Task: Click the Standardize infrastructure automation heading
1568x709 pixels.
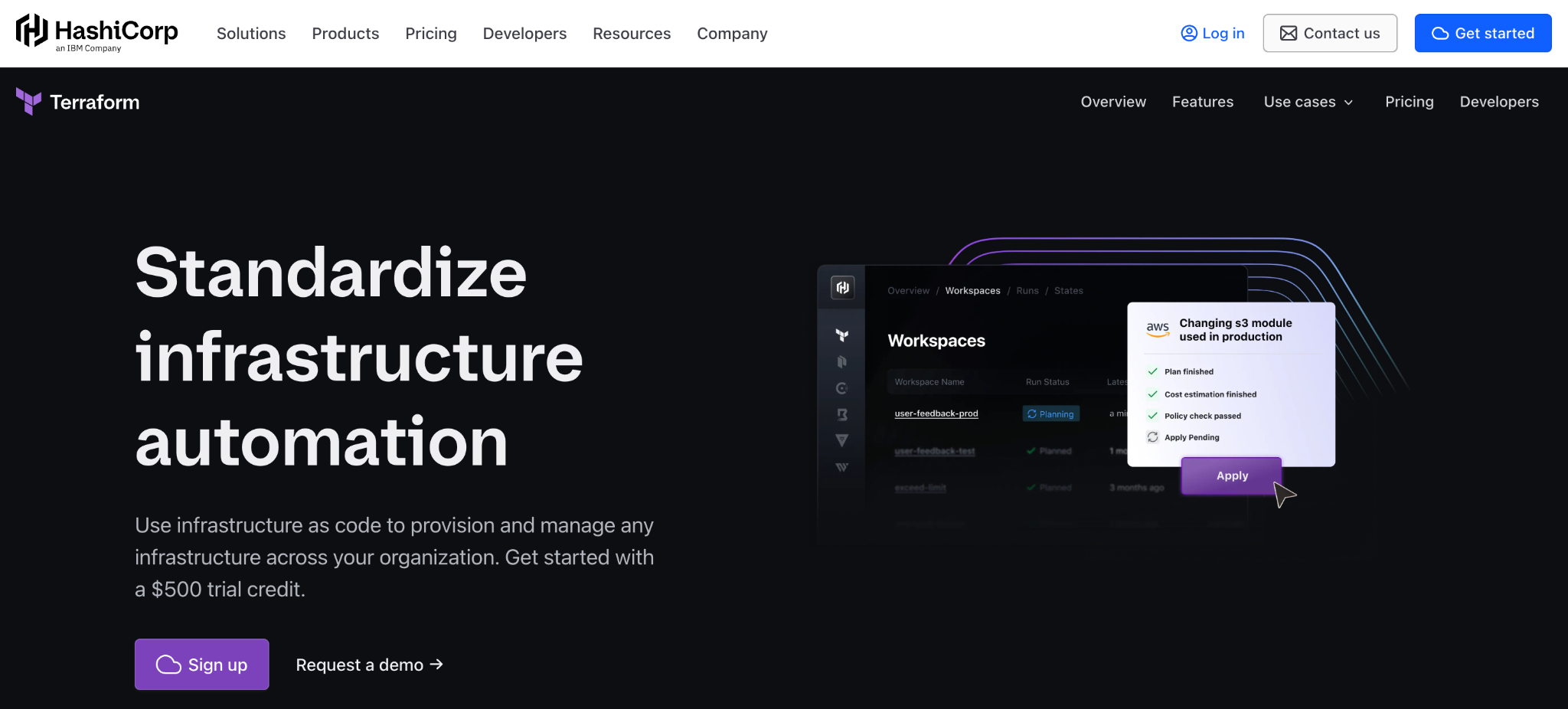Action: point(359,357)
